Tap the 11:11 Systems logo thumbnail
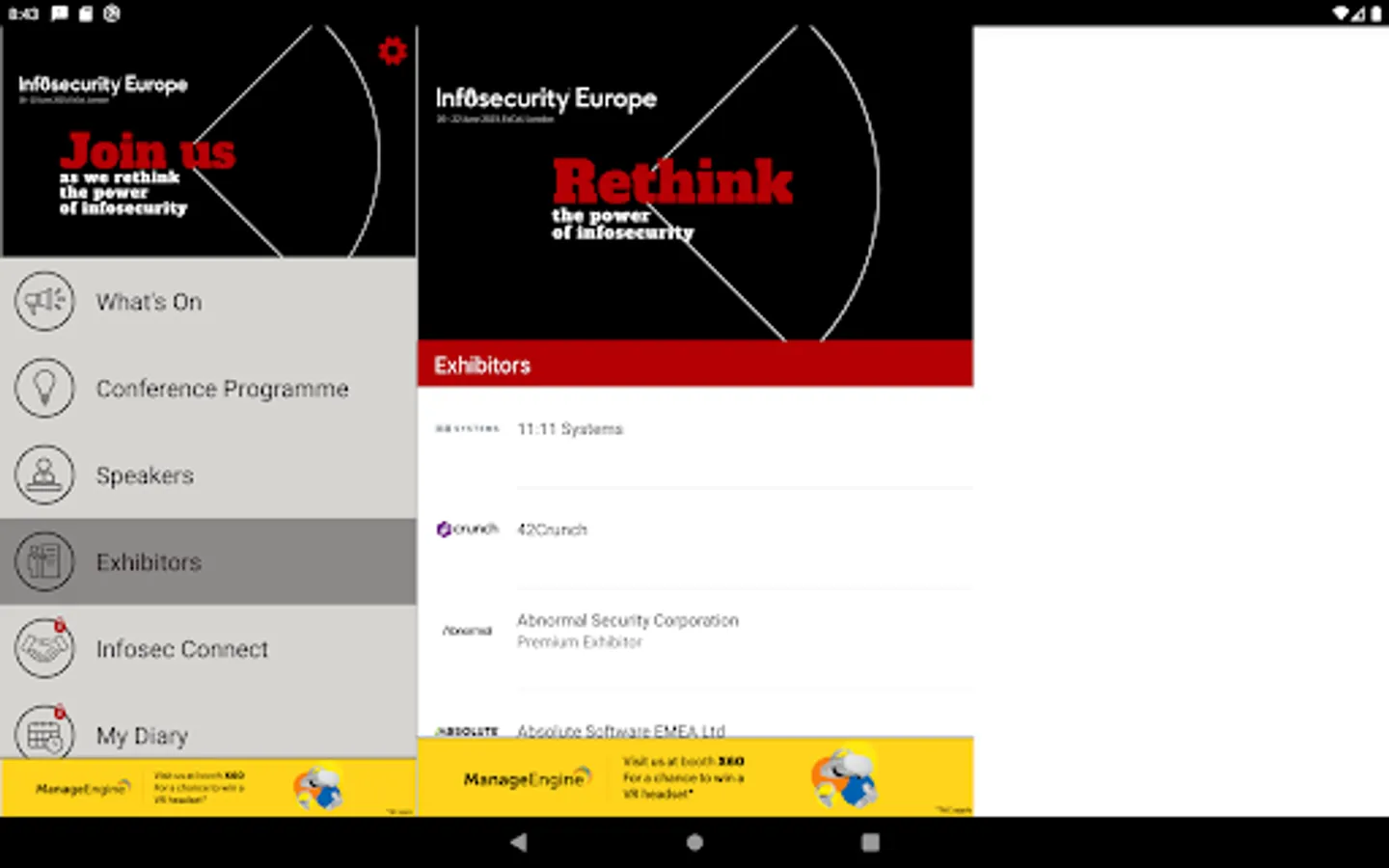The image size is (1389, 868). [x=468, y=428]
